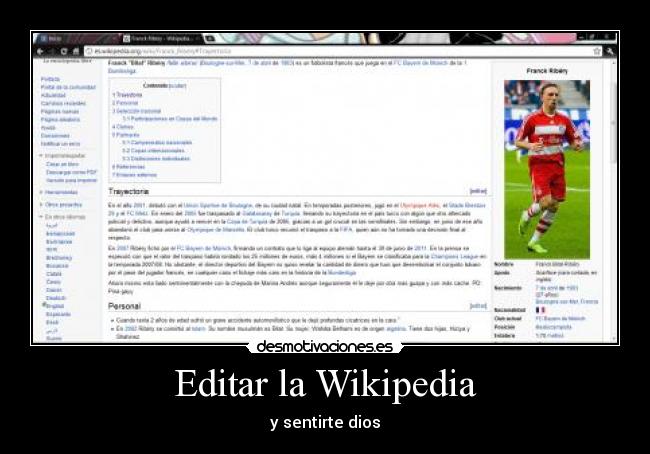Switch to Deutsch in the language list

[x=56, y=298]
